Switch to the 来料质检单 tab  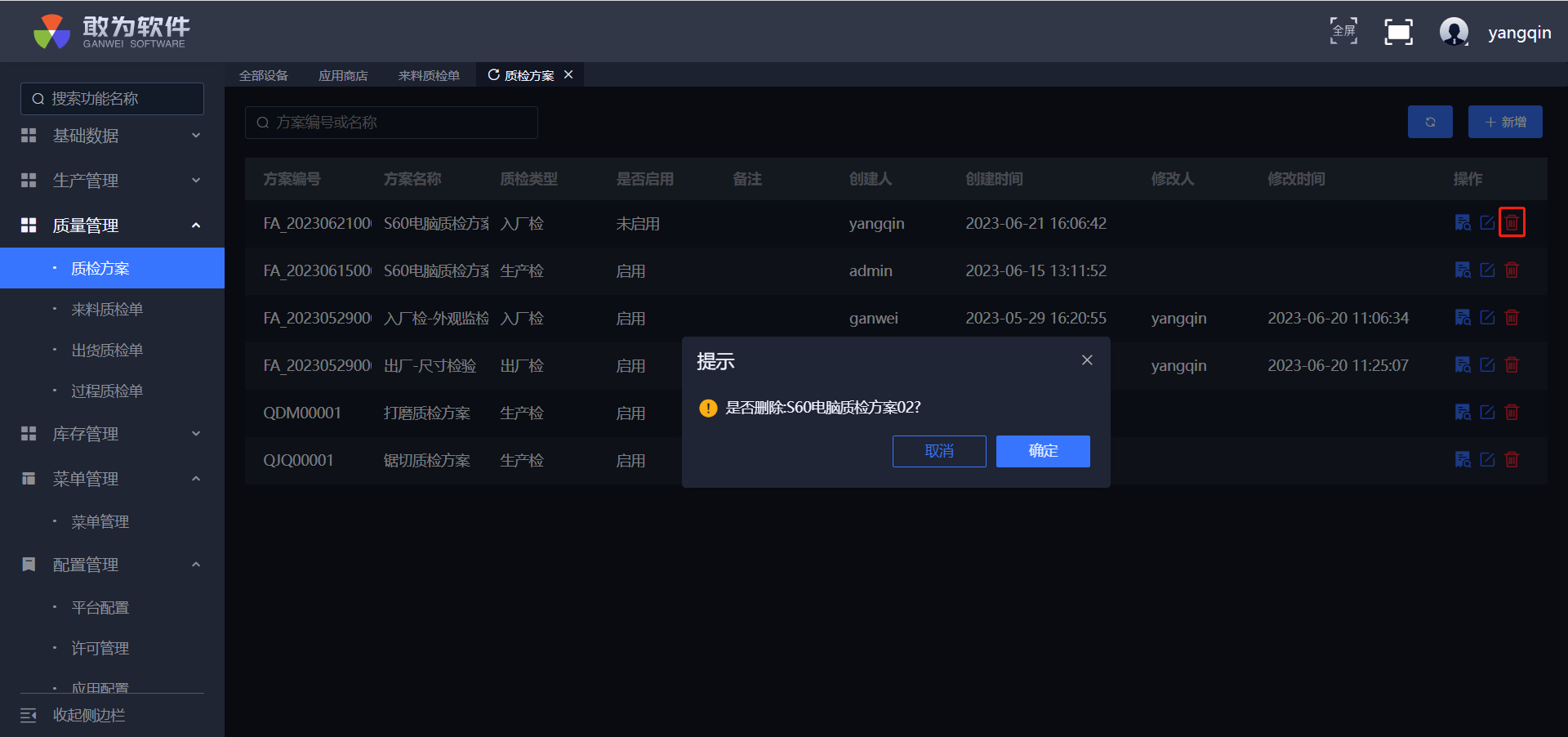pos(429,75)
